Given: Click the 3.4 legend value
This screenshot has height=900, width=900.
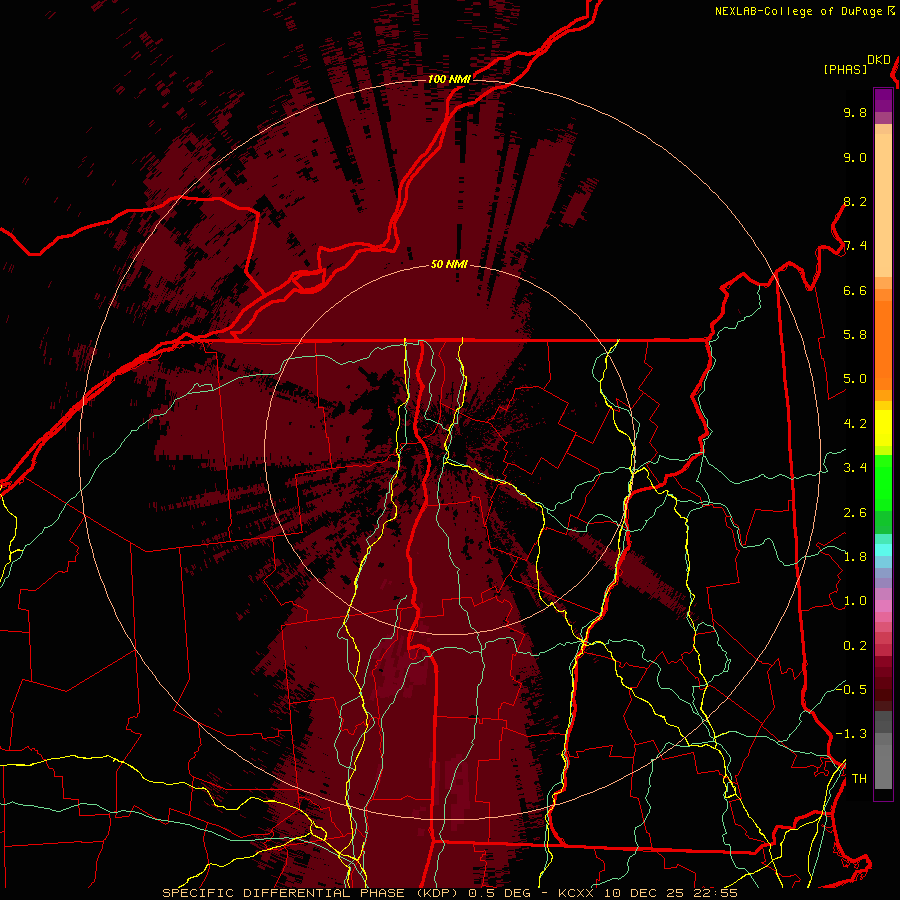Looking at the screenshot, I should (x=855, y=468).
